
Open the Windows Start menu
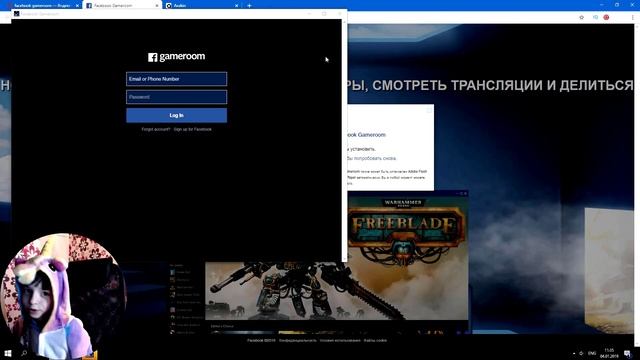(x=7, y=353)
